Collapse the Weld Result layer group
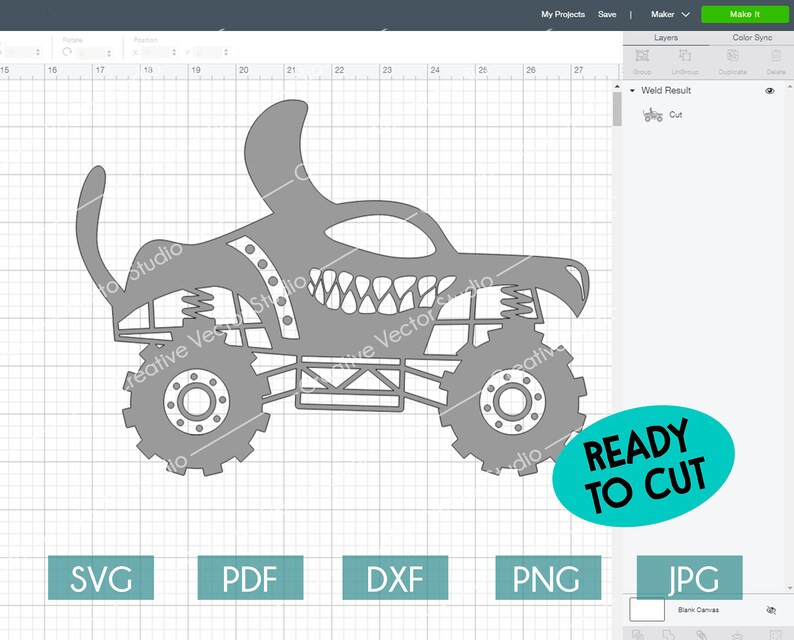The height and width of the screenshot is (640, 794). click(632, 91)
